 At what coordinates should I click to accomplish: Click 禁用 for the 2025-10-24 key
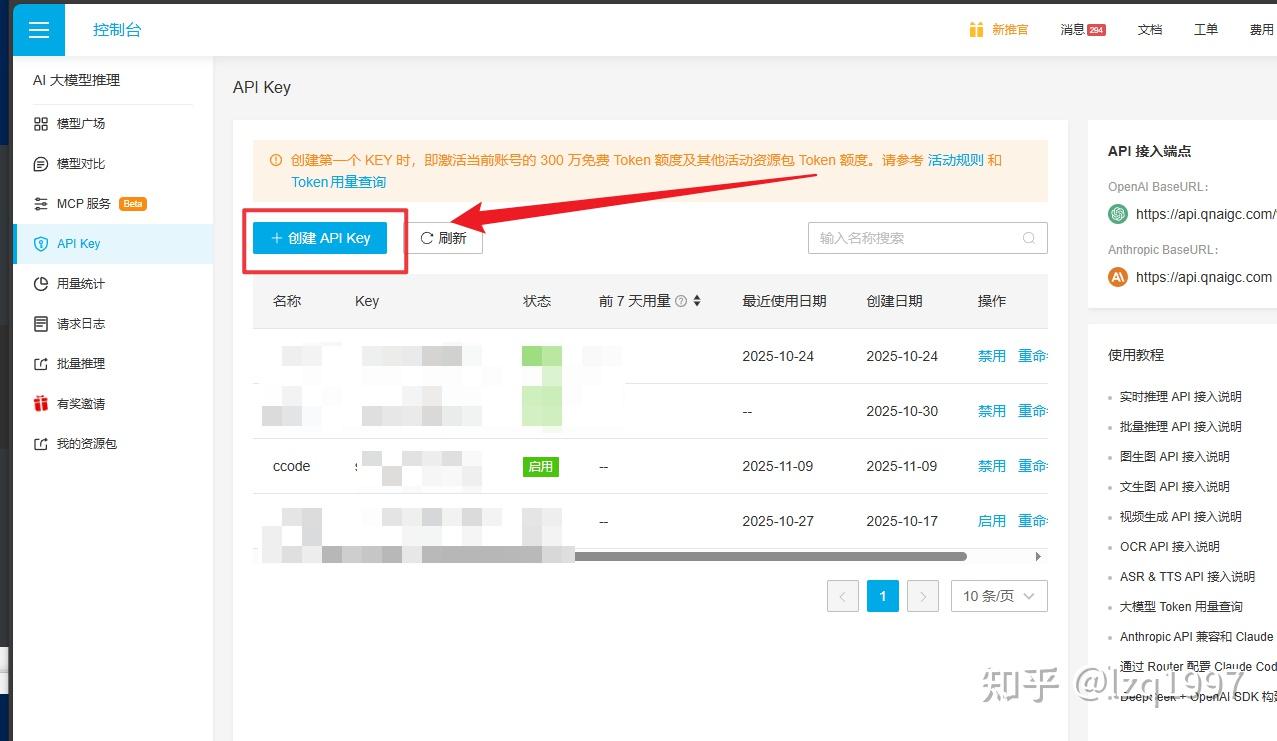992,356
